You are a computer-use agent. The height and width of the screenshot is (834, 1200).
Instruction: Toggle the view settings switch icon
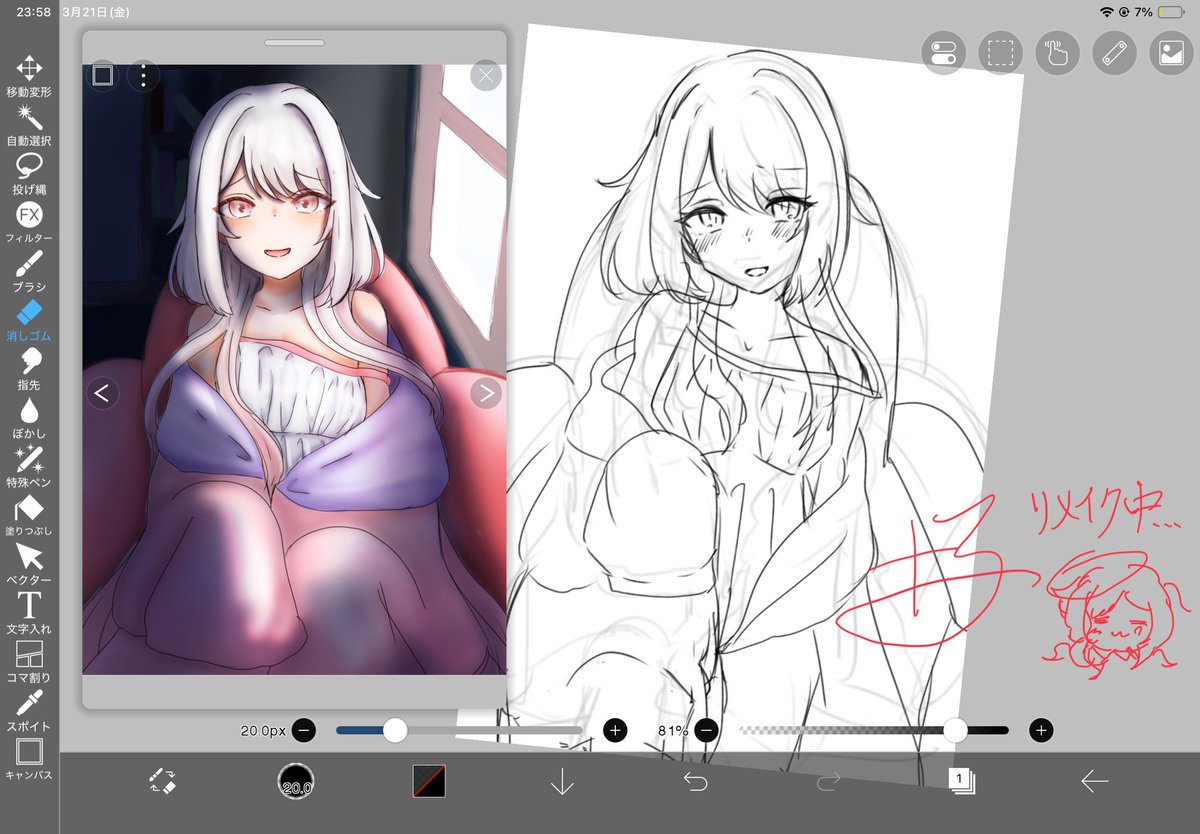point(943,53)
